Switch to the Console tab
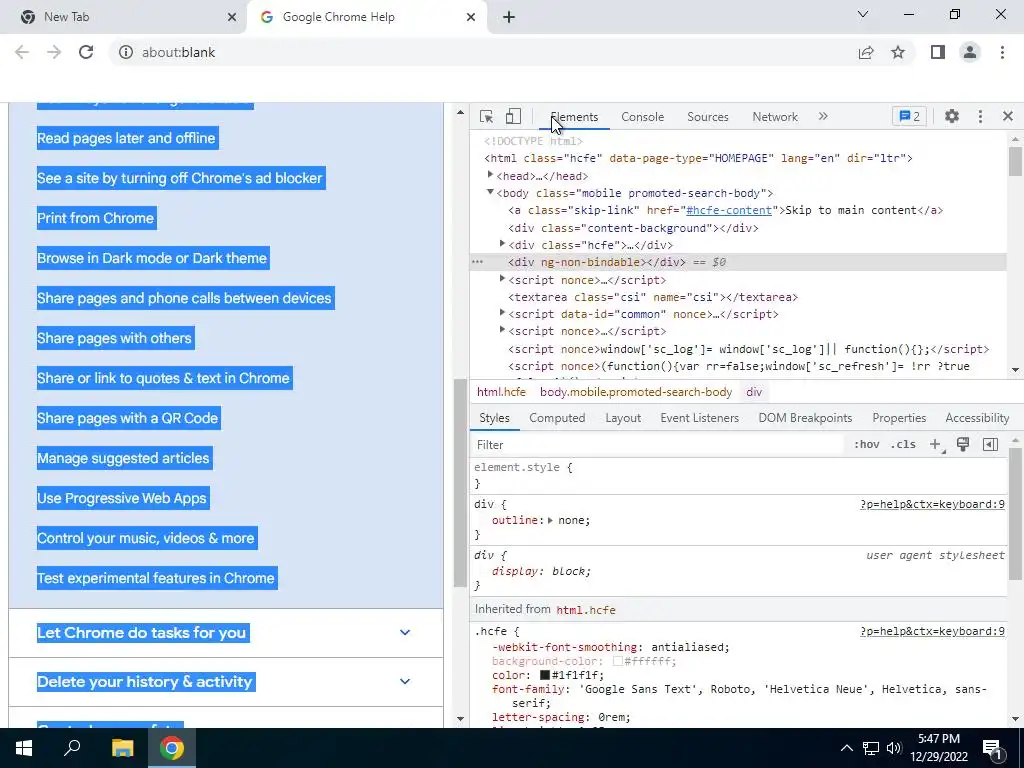The width and height of the screenshot is (1024, 768). [642, 116]
